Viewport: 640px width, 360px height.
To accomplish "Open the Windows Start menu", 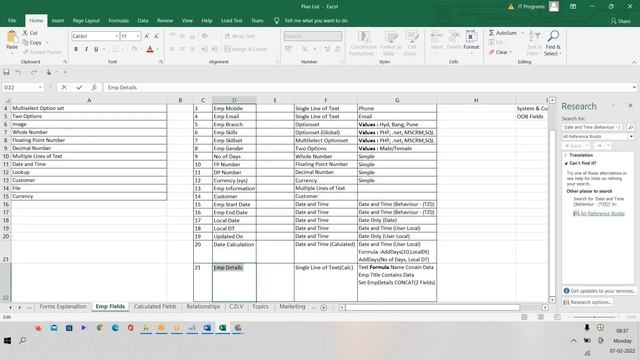I will pos(7,340).
